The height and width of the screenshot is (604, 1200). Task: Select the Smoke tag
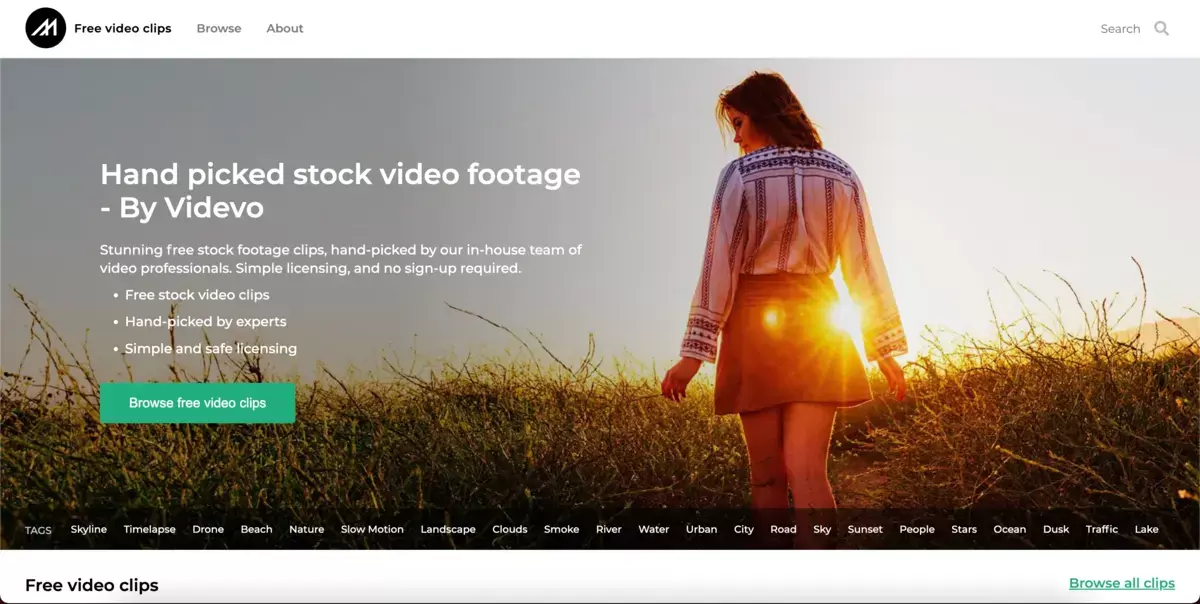tap(562, 529)
